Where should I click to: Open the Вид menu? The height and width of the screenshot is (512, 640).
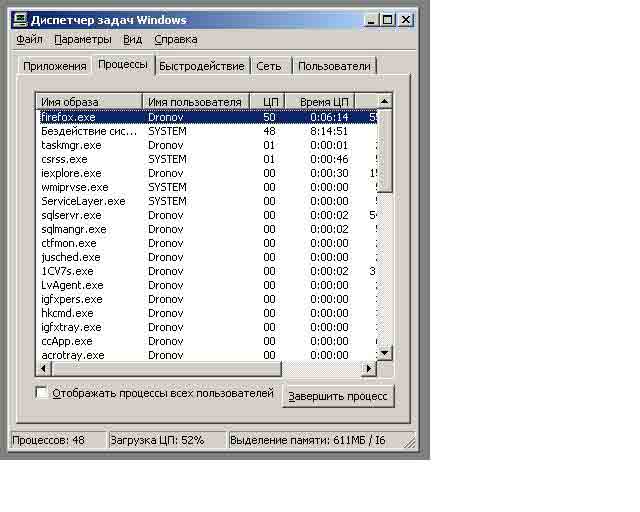pyautogui.click(x=132, y=39)
